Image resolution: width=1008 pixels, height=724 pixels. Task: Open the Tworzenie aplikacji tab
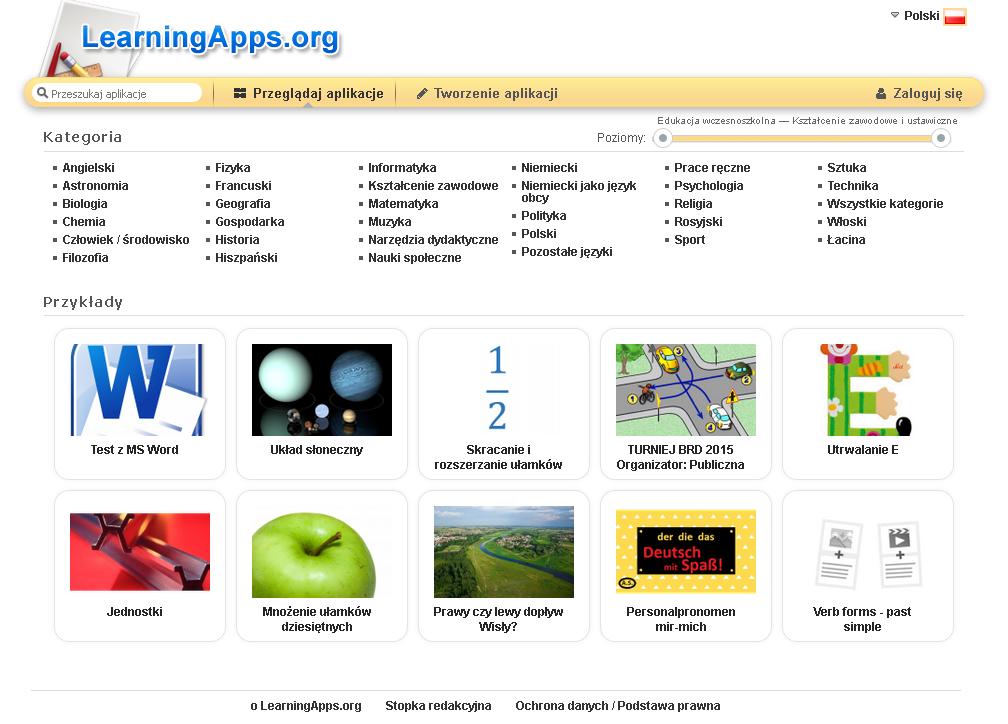[x=487, y=93]
